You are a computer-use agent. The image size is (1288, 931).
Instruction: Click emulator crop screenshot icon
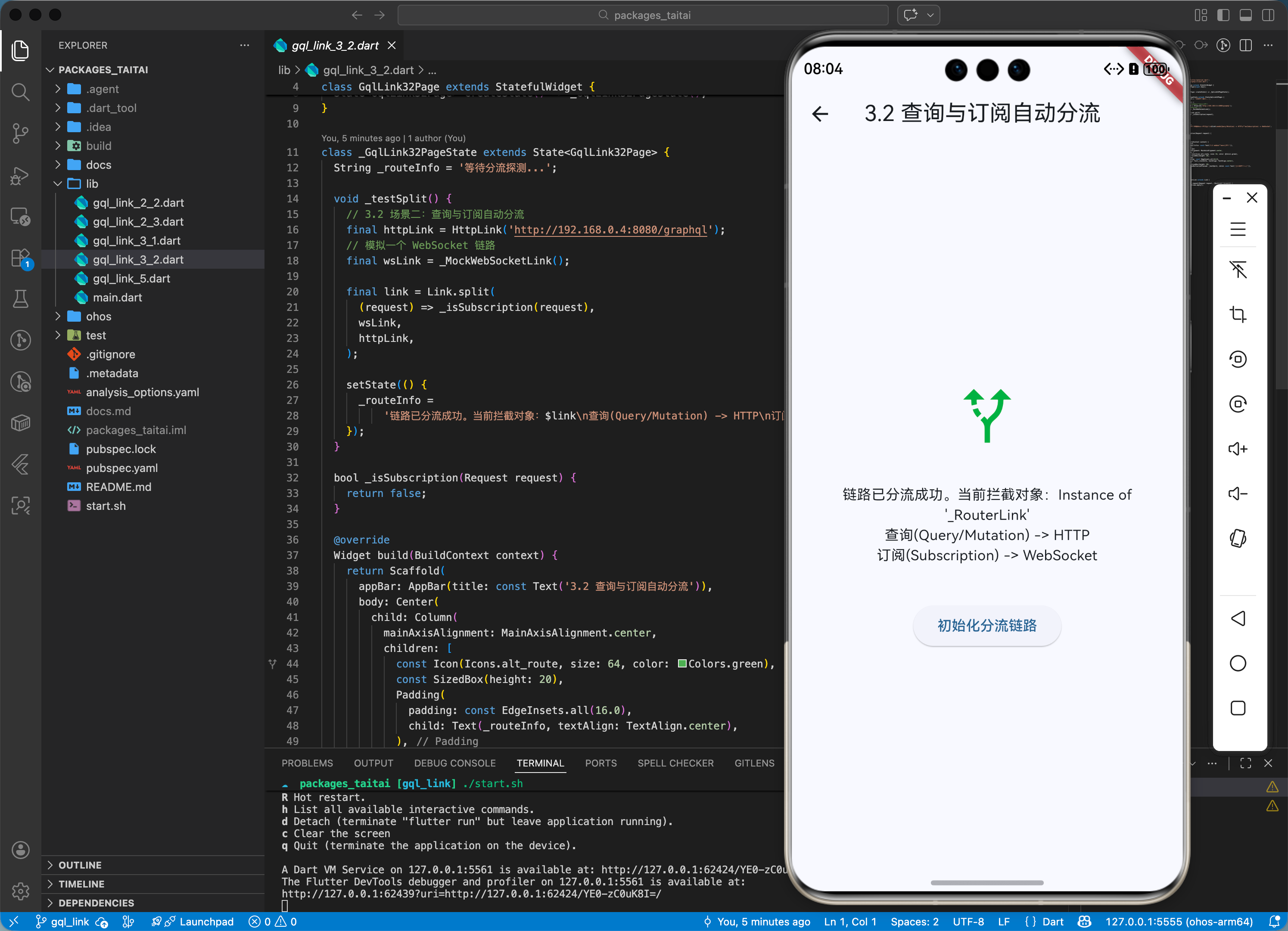pyautogui.click(x=1238, y=314)
